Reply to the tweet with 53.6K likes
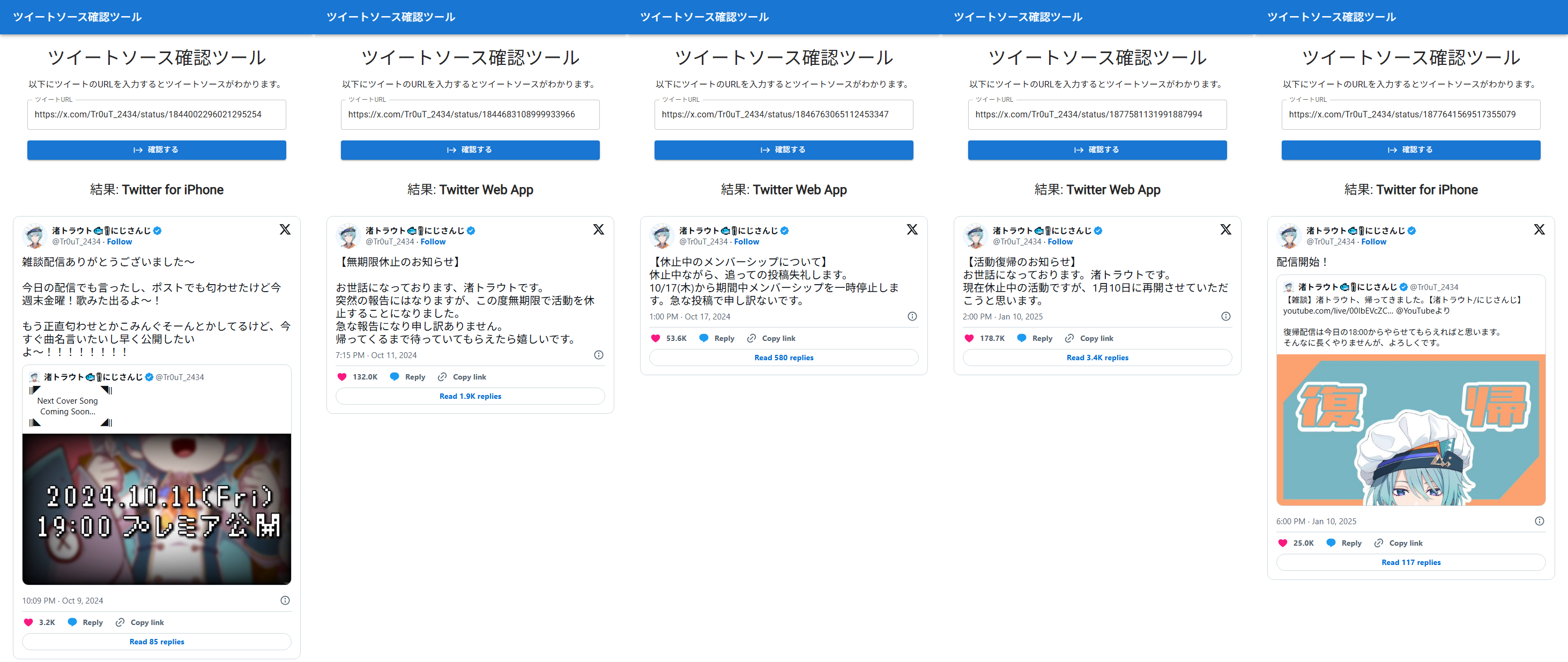Screen dimensions: 1568x662 pos(716,338)
